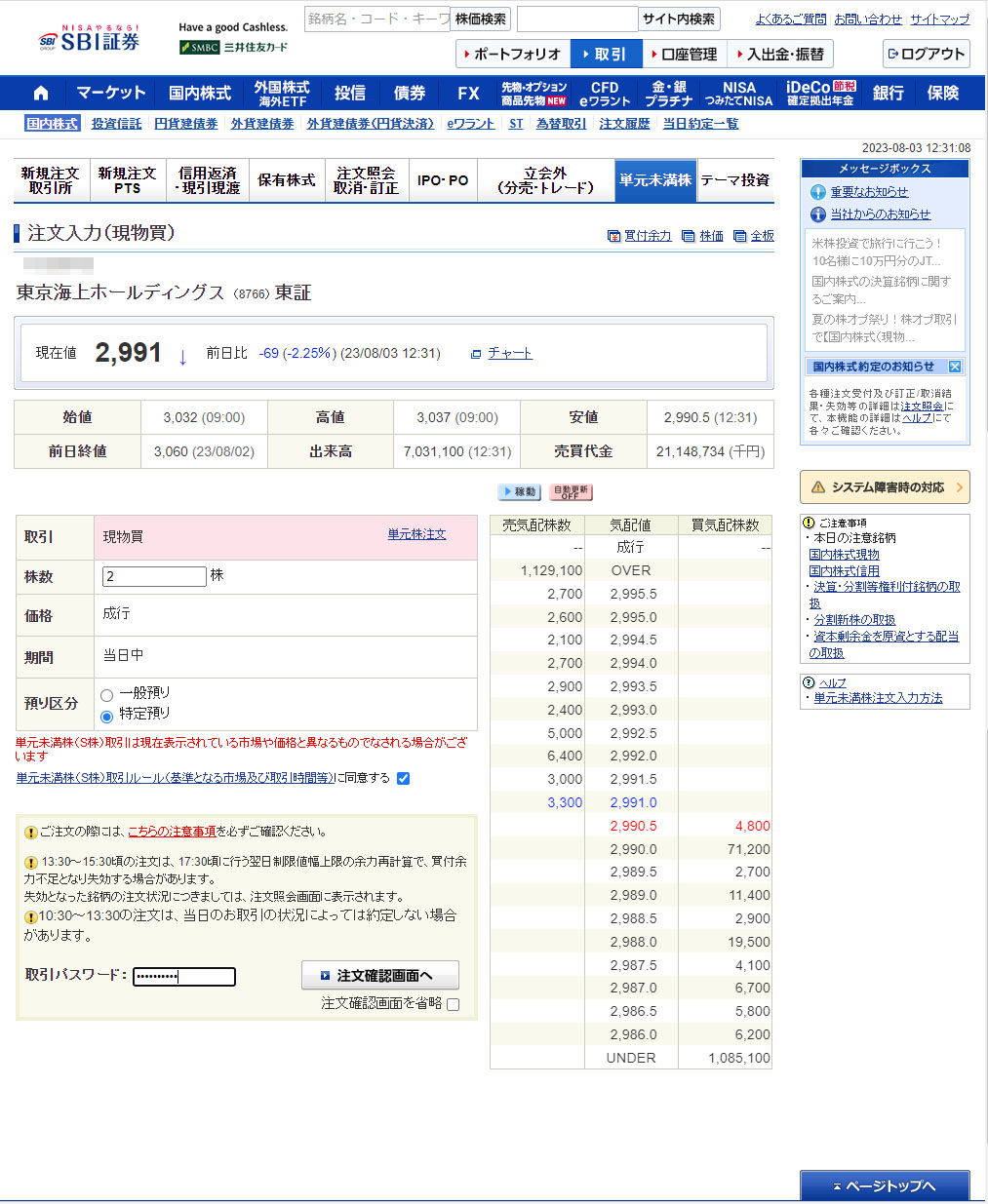Viewport: 988px width, 1204px height.
Task: Click the 注文確認画面へ button
Action: 379,975
